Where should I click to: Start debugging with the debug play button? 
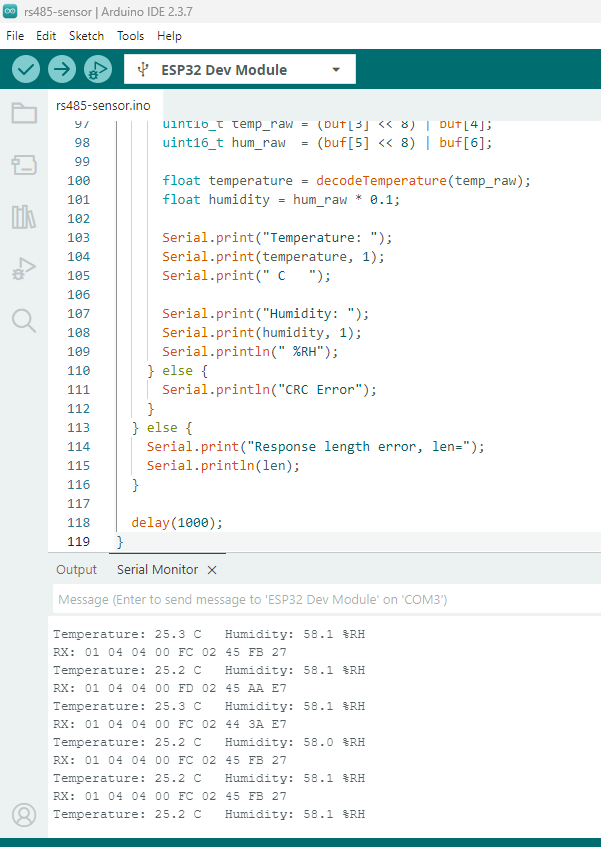pyautogui.click(x=98, y=69)
